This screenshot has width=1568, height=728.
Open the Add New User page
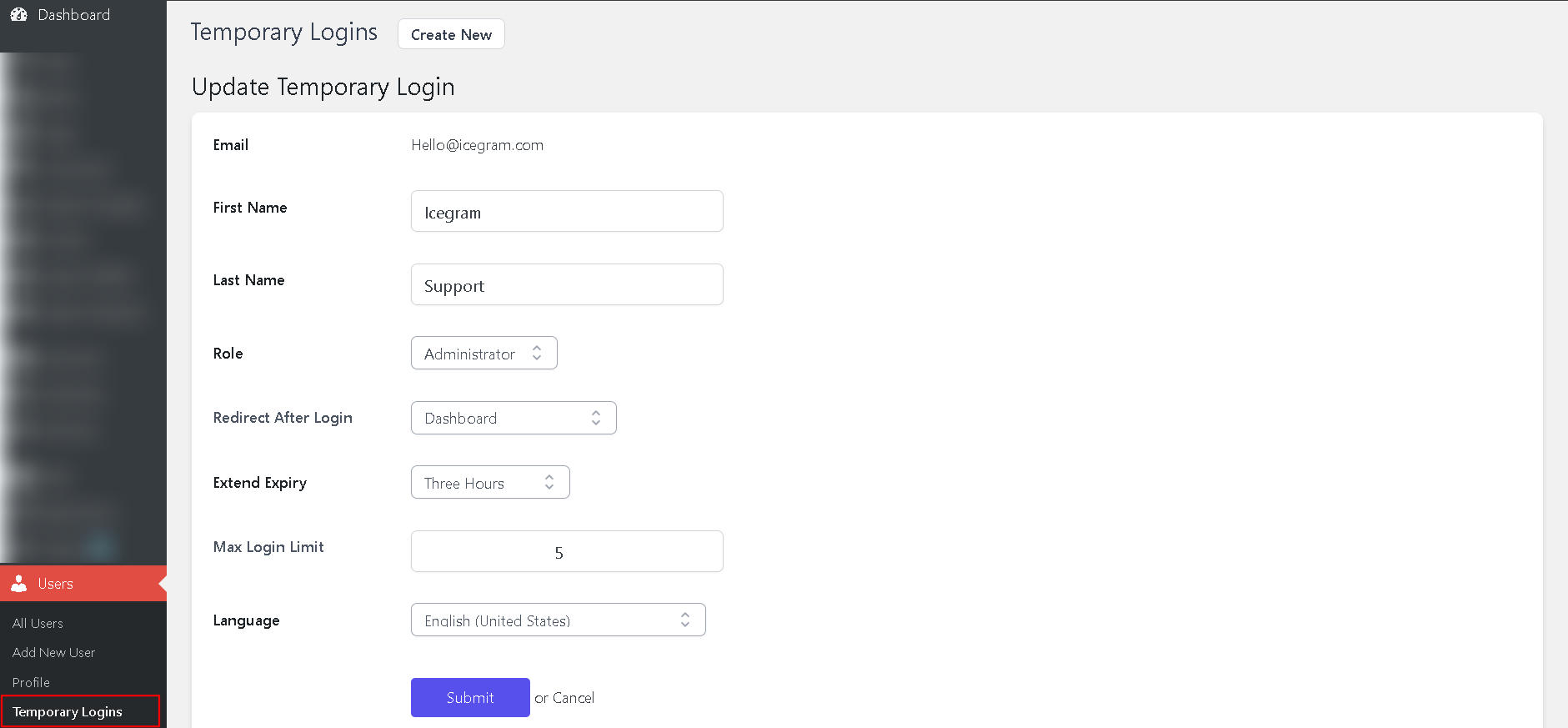[53, 653]
